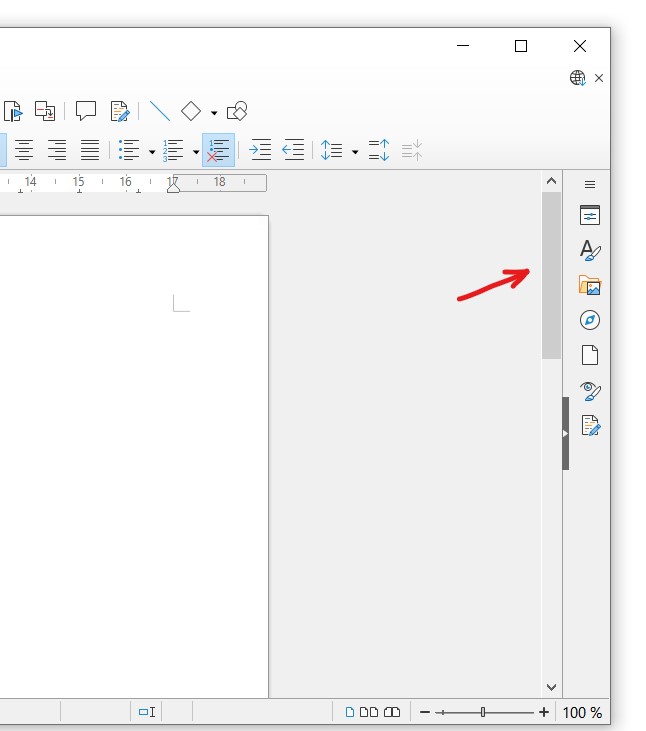Open the Properties sidebar deck

tap(590, 215)
